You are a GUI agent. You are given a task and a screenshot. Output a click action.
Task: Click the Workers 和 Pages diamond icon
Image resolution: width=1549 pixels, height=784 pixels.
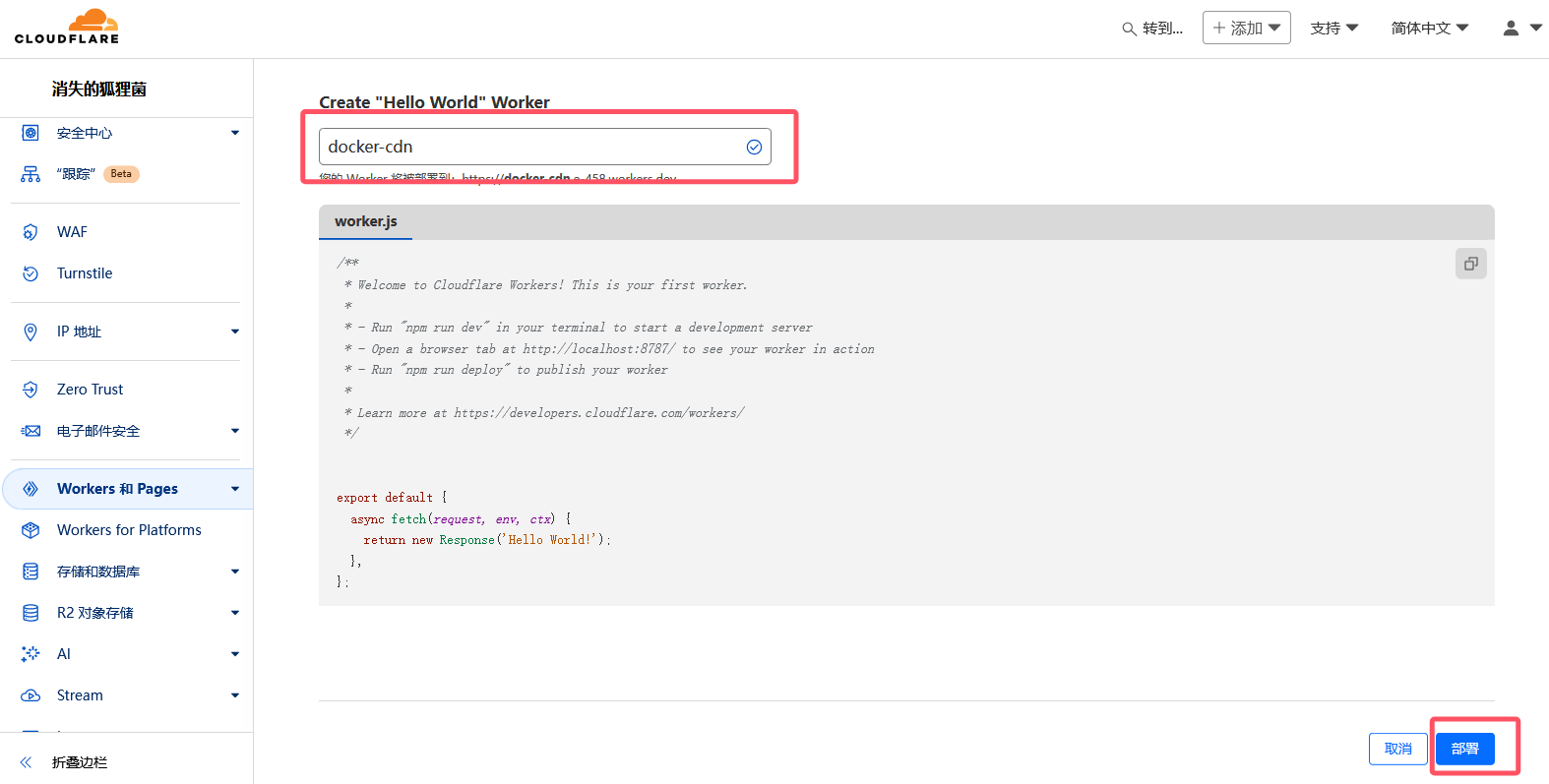click(31, 489)
